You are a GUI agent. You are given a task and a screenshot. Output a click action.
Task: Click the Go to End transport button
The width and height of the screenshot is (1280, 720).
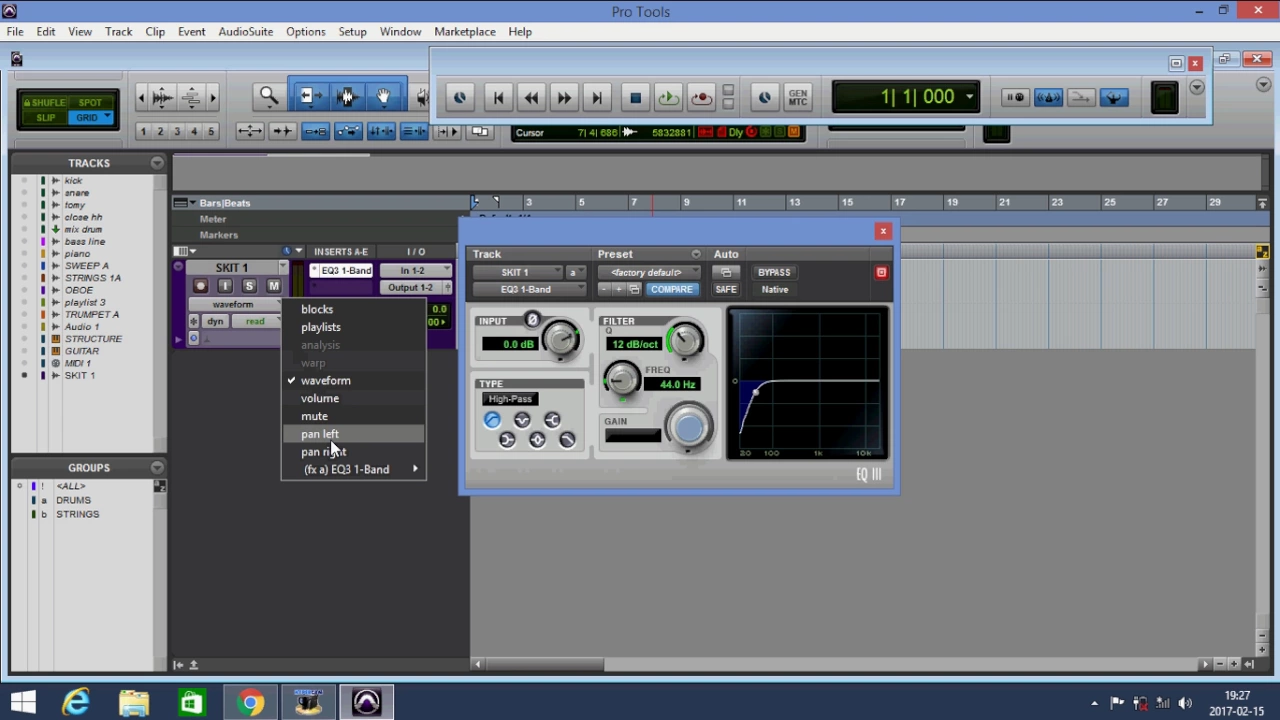pos(597,97)
